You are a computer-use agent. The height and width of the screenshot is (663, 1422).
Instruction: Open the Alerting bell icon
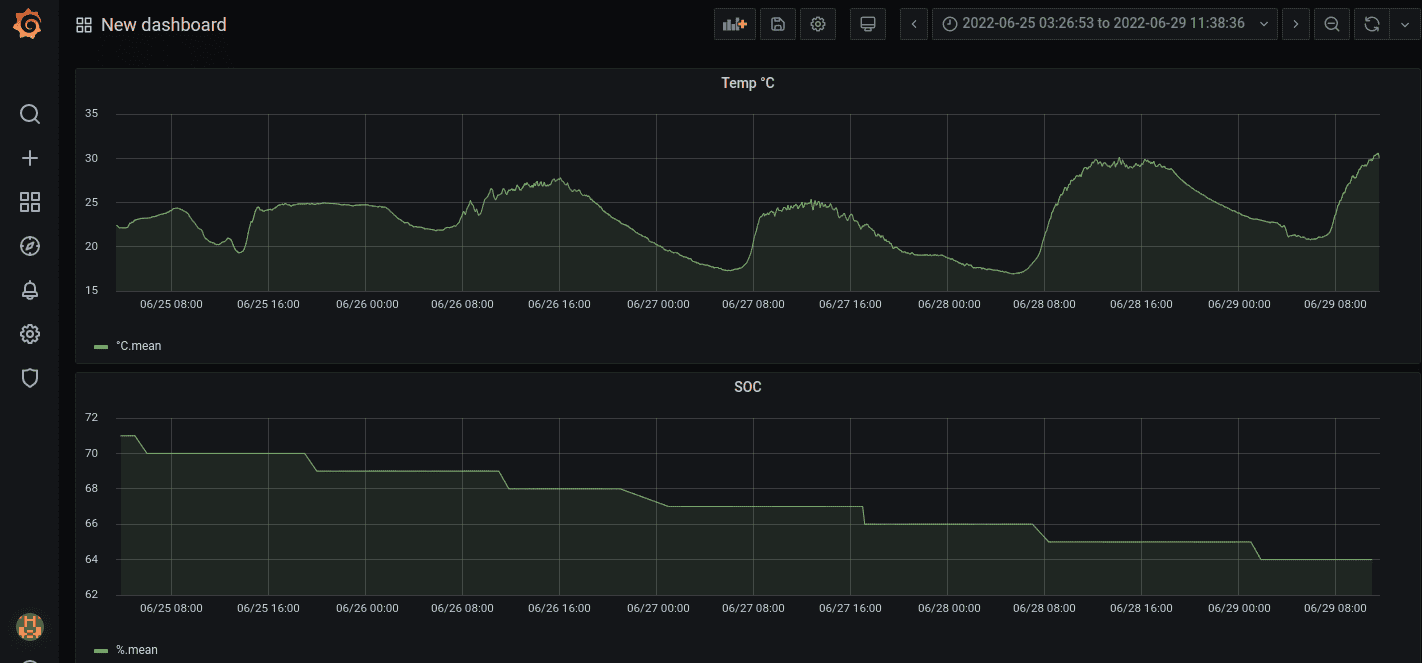30,290
